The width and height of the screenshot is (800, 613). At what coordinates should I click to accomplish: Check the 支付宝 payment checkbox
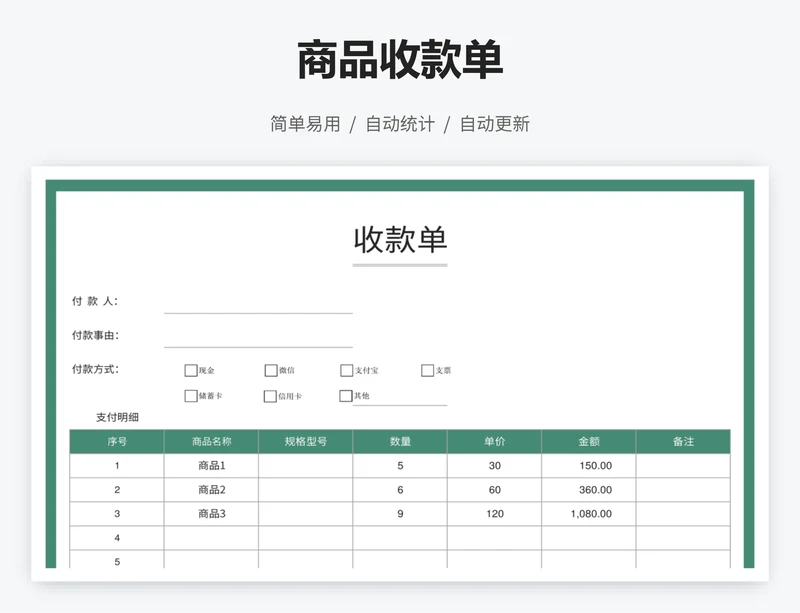(346, 371)
